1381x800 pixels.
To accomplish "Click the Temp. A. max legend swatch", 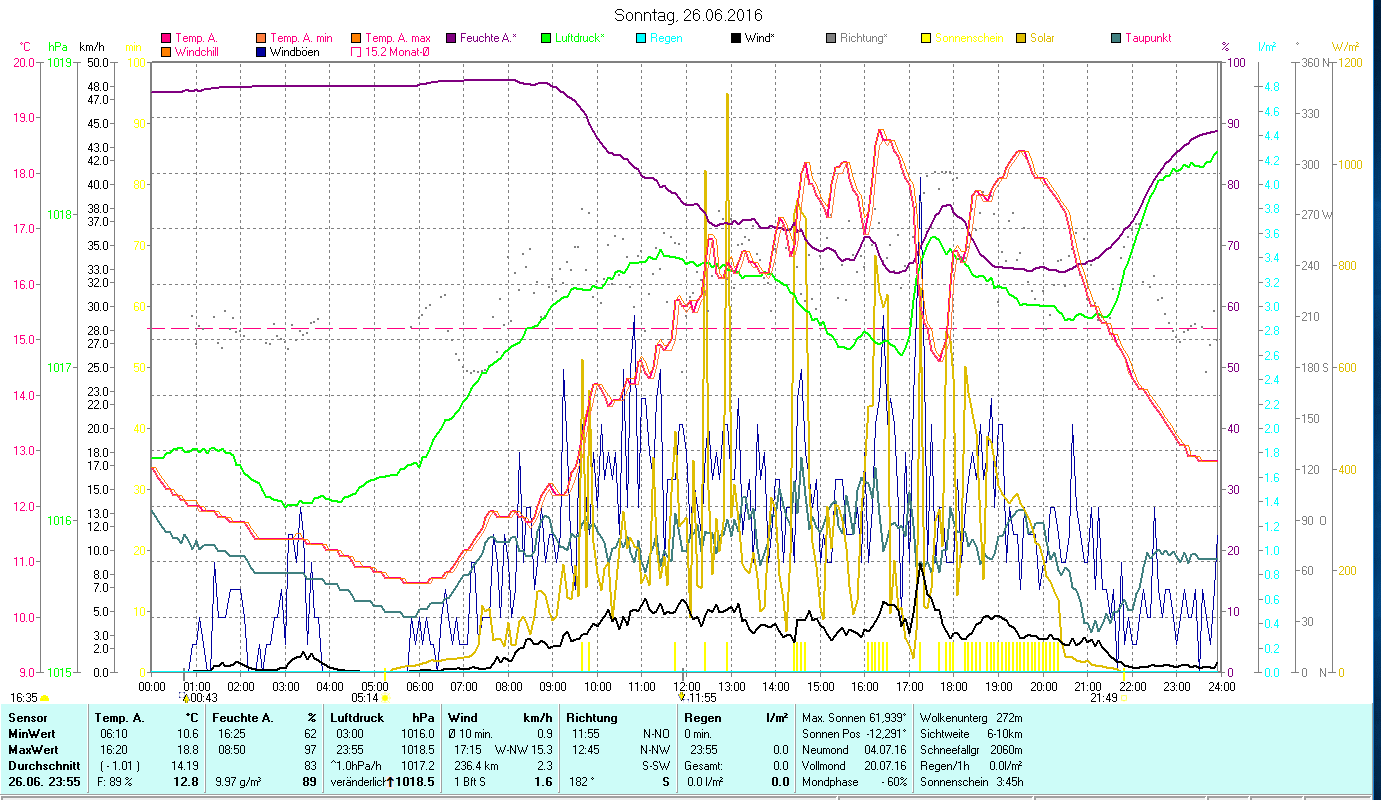I will pyautogui.click(x=356, y=39).
